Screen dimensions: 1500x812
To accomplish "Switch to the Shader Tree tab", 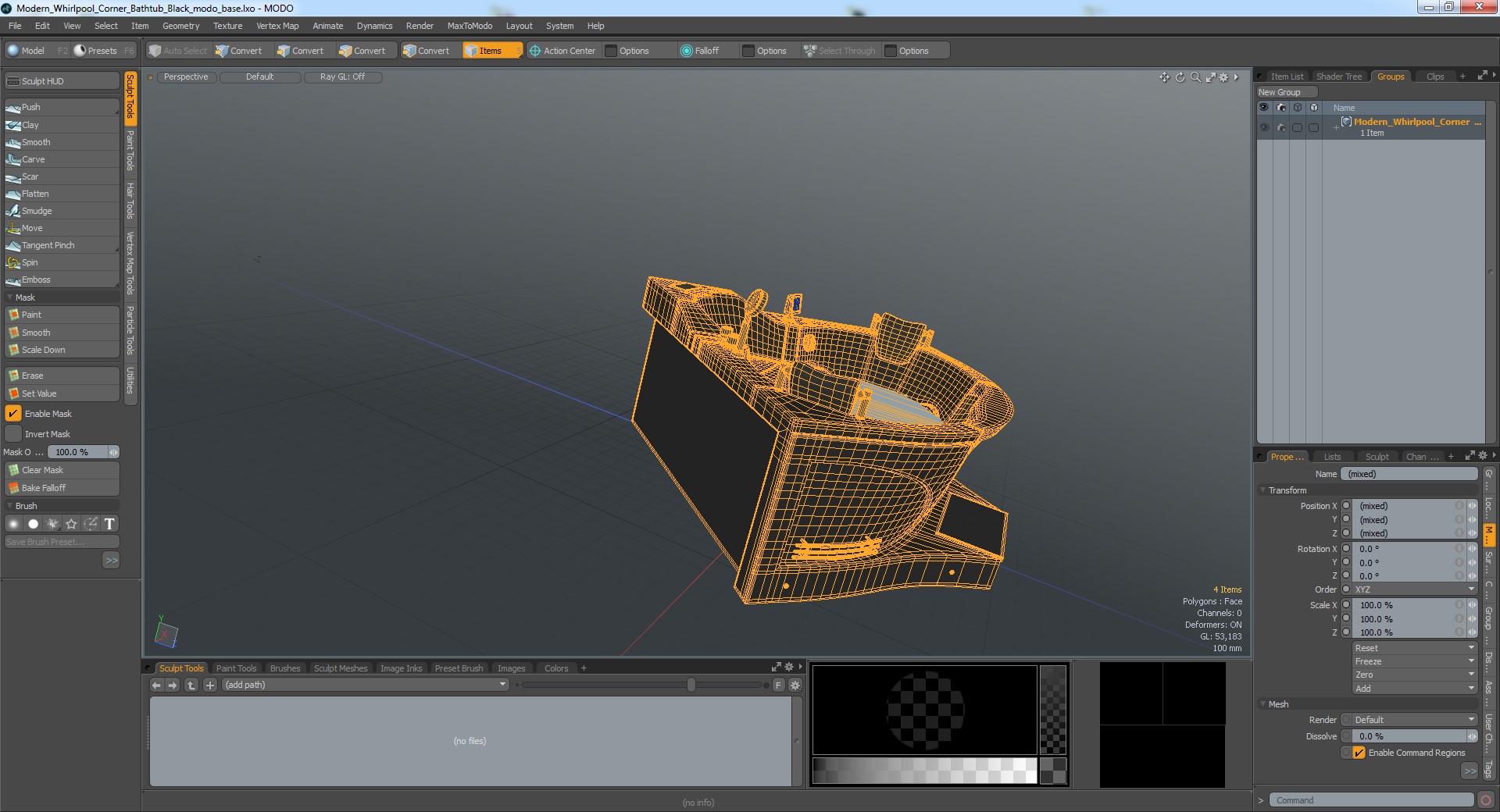I will tap(1339, 77).
